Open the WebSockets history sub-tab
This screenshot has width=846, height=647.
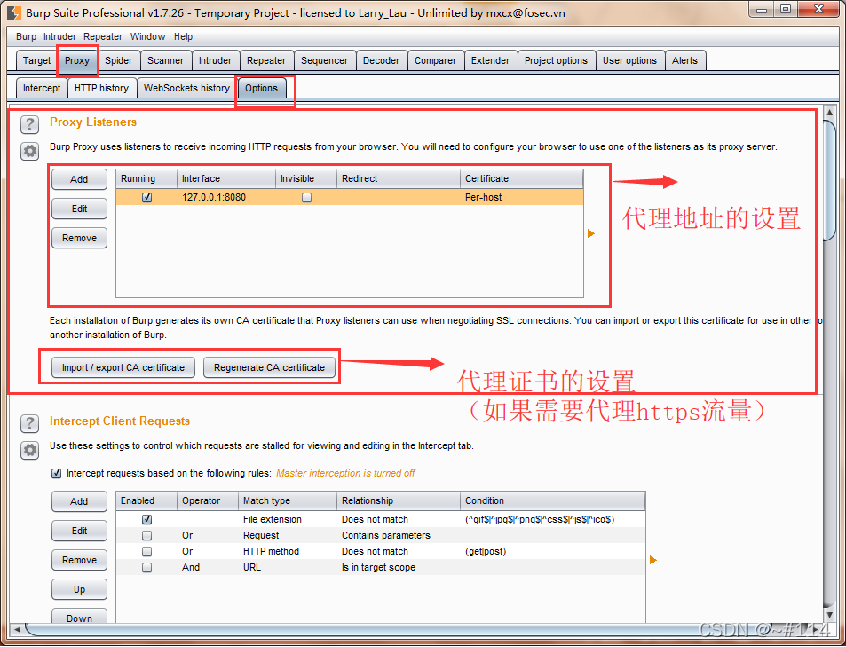point(187,88)
